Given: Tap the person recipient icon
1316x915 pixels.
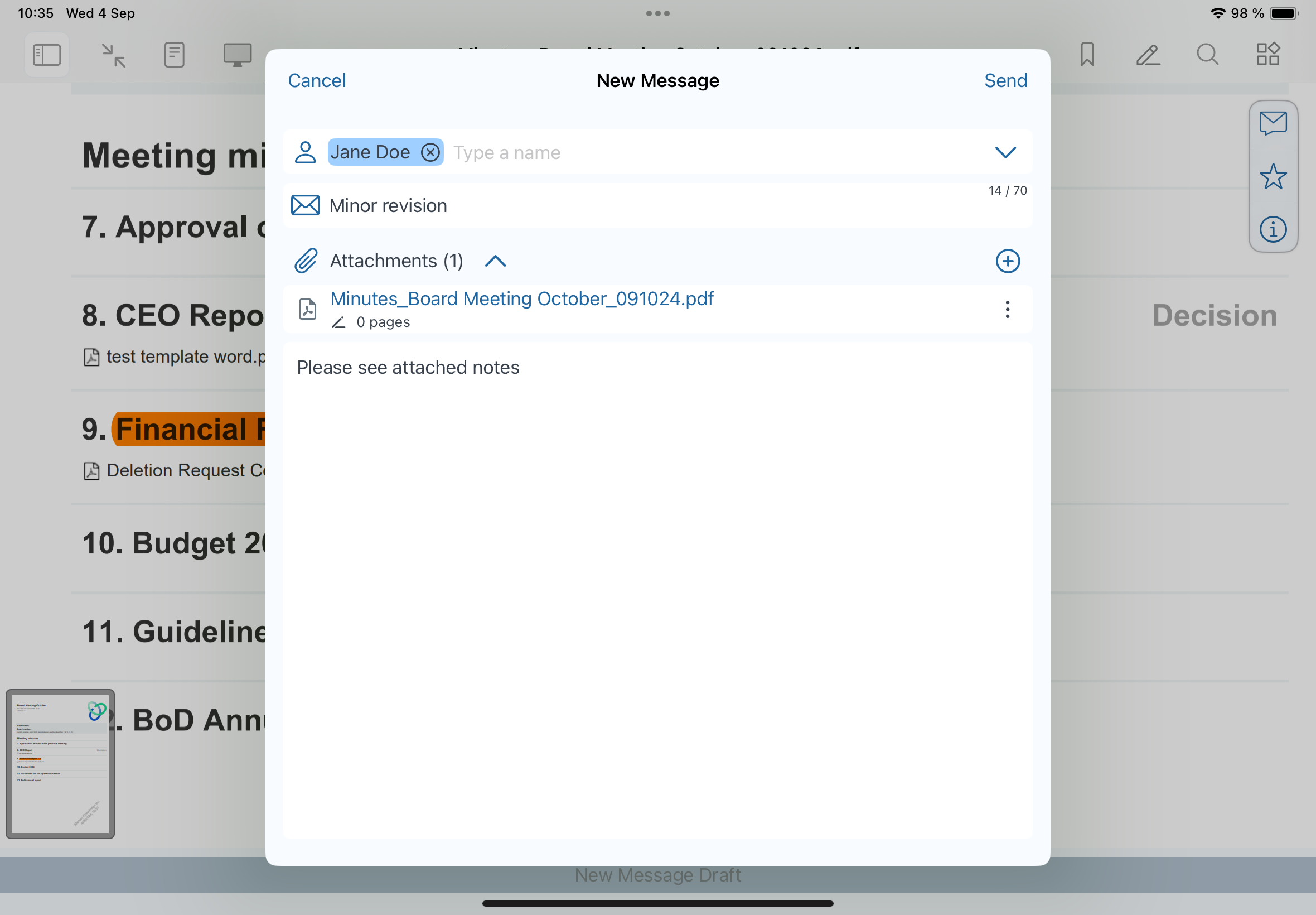Looking at the screenshot, I should pyautogui.click(x=306, y=152).
